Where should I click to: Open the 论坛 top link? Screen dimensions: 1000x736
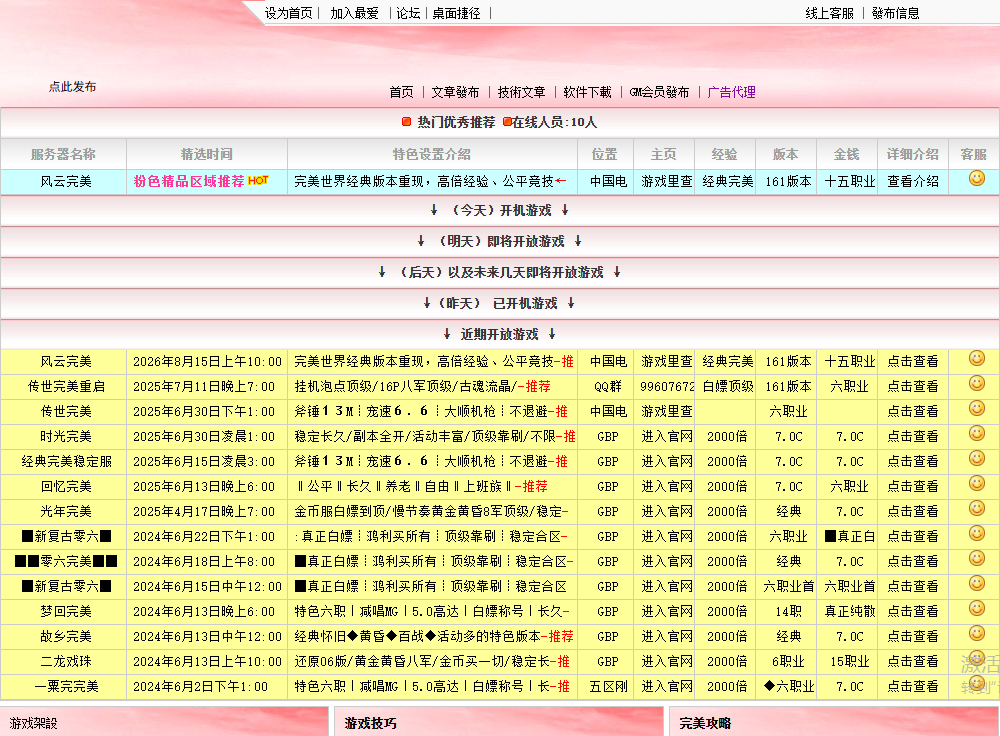[x=408, y=13]
